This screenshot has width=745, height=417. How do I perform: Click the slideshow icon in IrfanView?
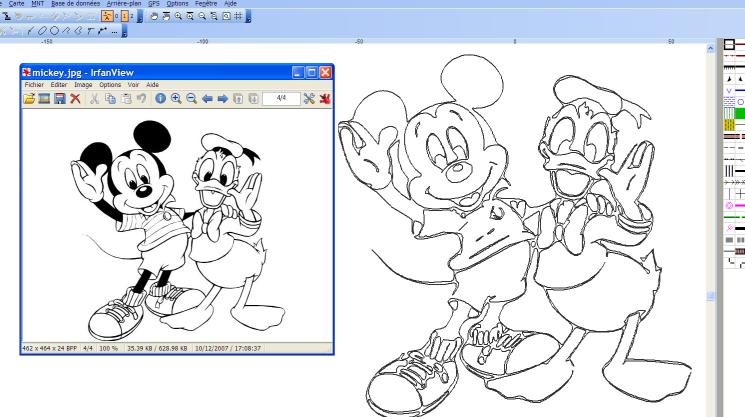click(x=44, y=98)
